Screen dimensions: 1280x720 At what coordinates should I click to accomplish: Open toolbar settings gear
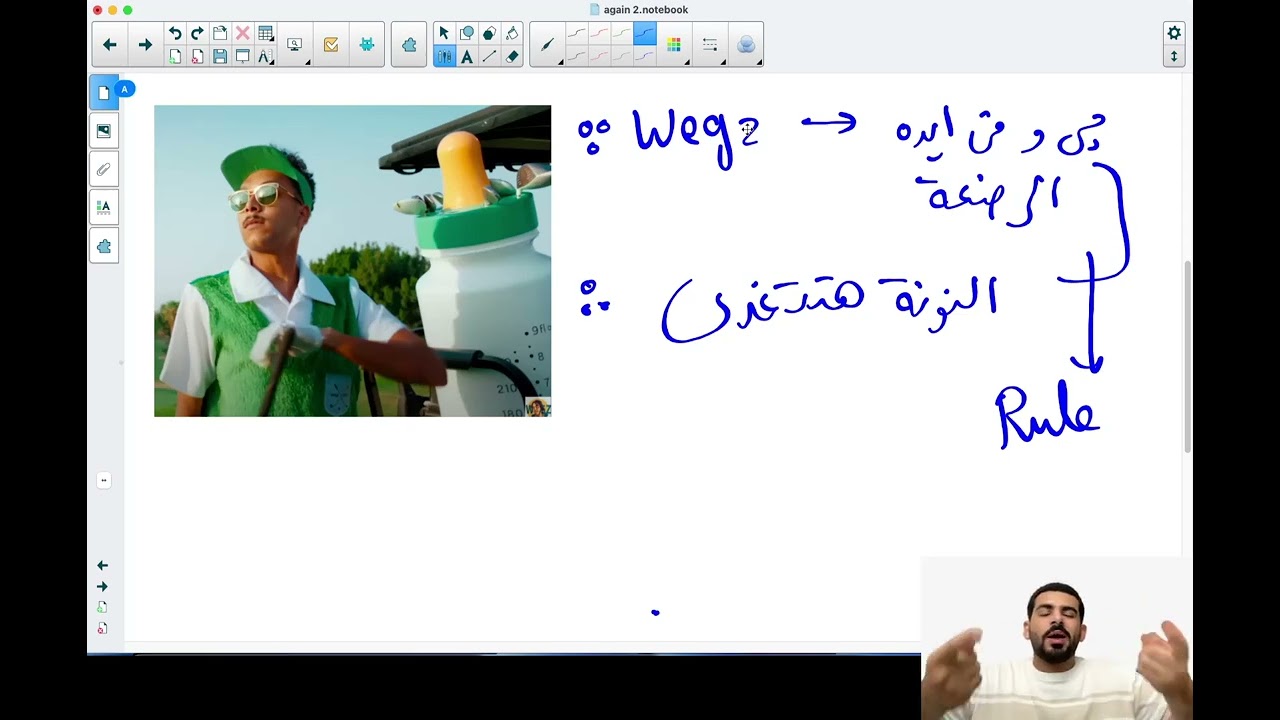click(x=1174, y=33)
